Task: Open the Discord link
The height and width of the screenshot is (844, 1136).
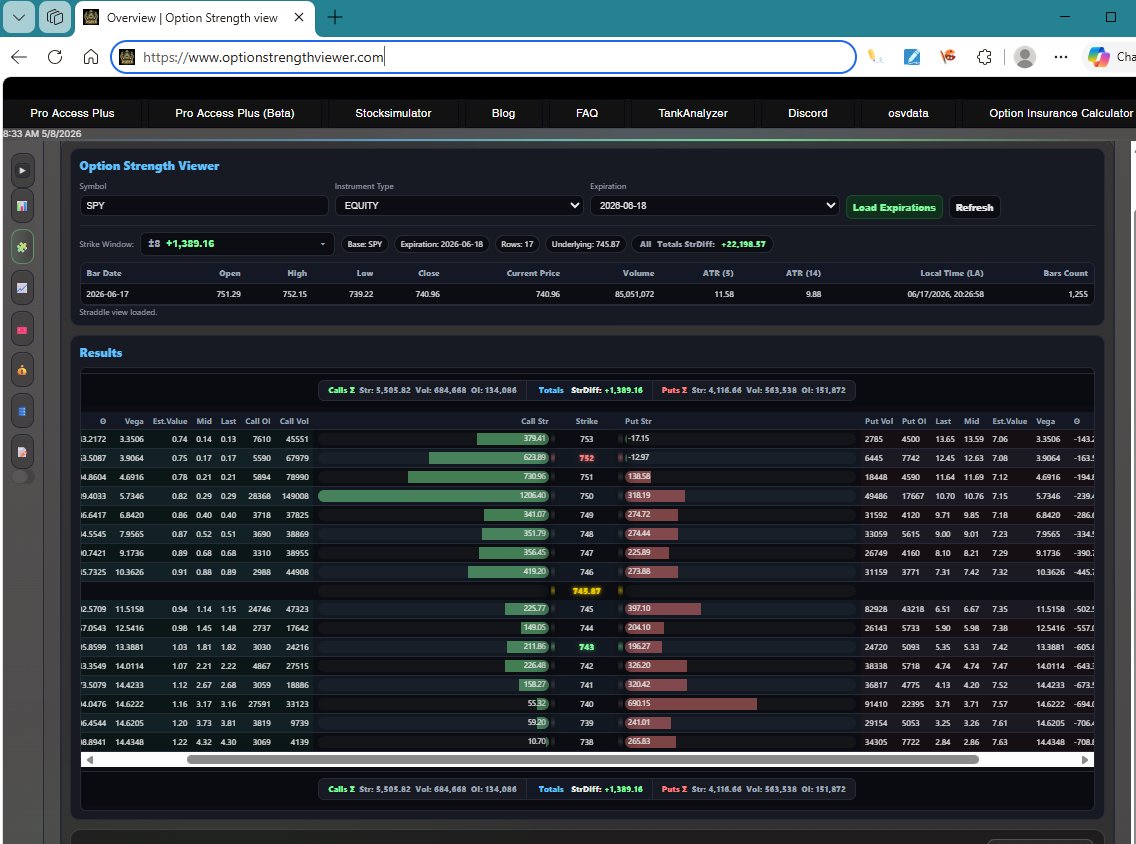Action: (x=808, y=113)
